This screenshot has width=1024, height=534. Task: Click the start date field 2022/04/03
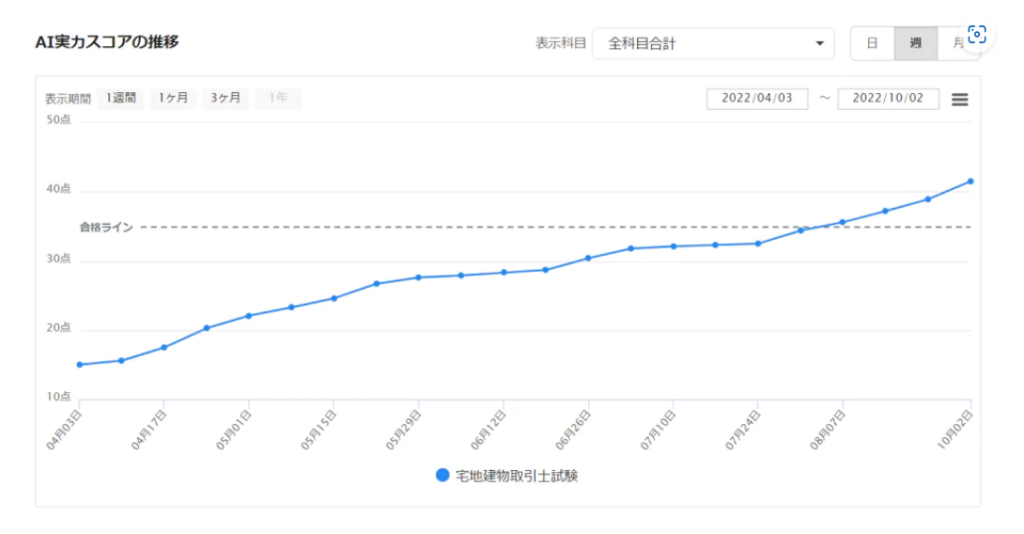(757, 99)
